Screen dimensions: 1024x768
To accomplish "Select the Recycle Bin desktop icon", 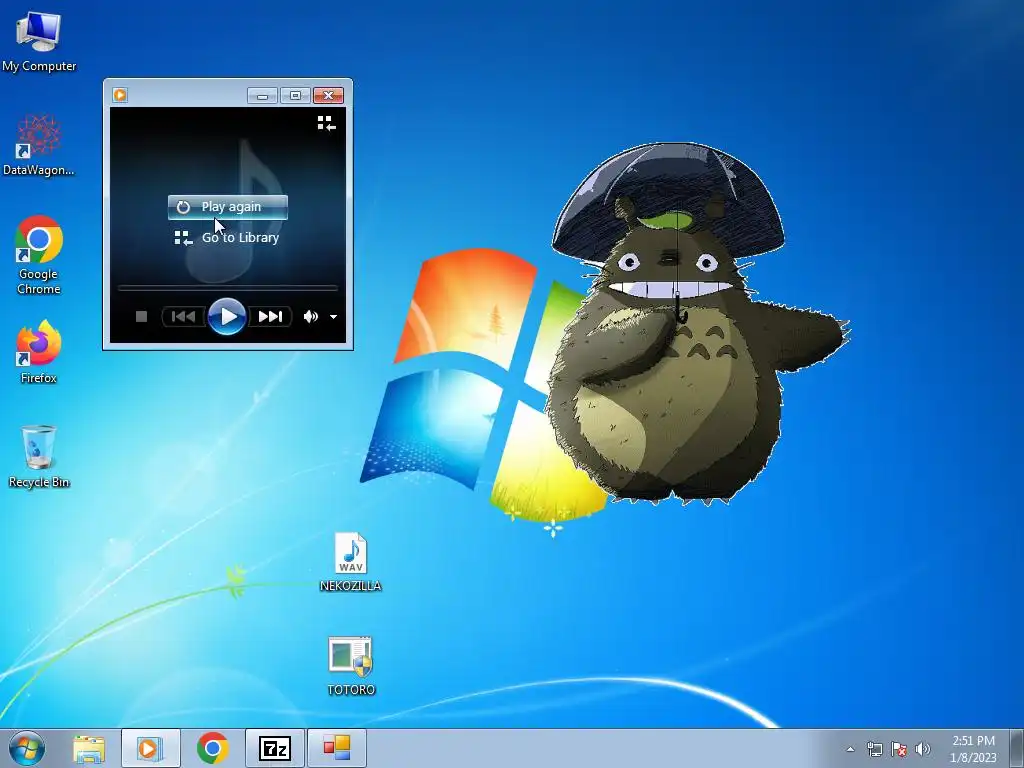I will 39,456.
